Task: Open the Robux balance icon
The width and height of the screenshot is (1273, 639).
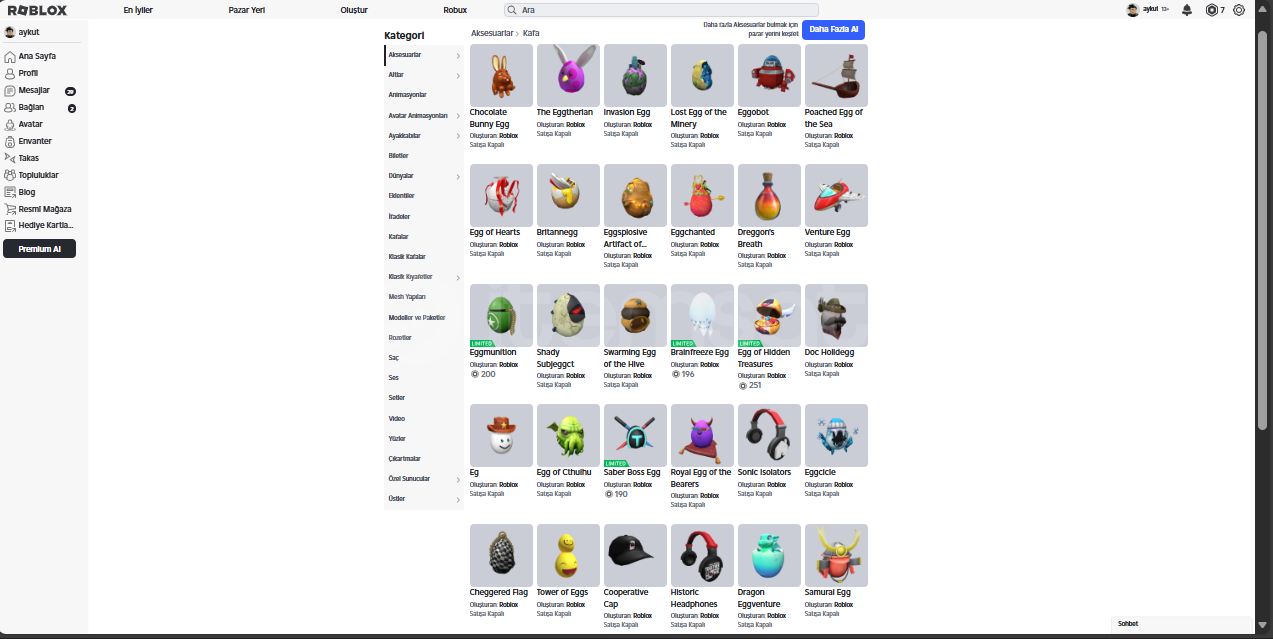Action: [x=1212, y=10]
